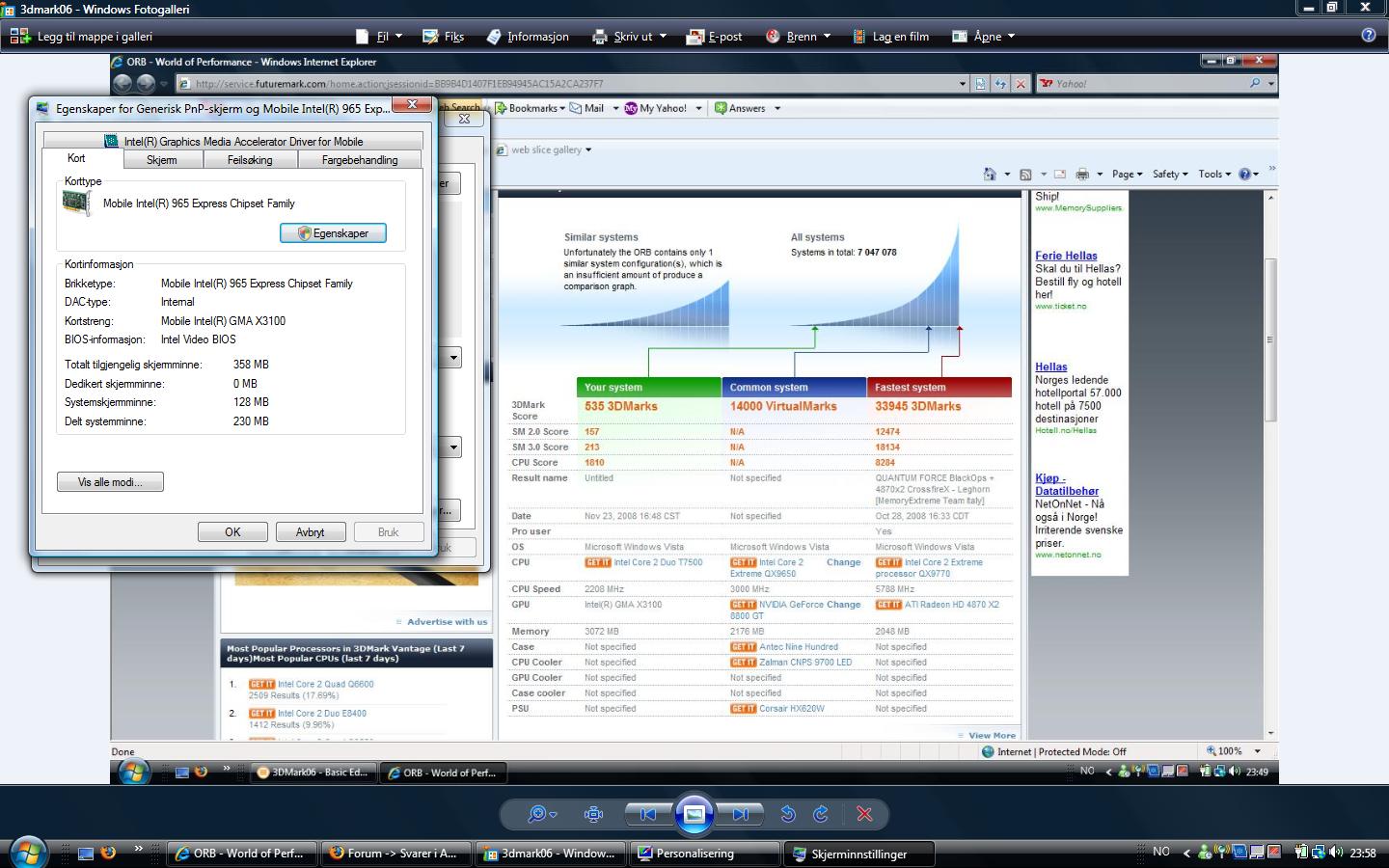Click the Advertise with us link
Image resolution: width=1389 pixels, height=868 pixels.
pos(447,622)
